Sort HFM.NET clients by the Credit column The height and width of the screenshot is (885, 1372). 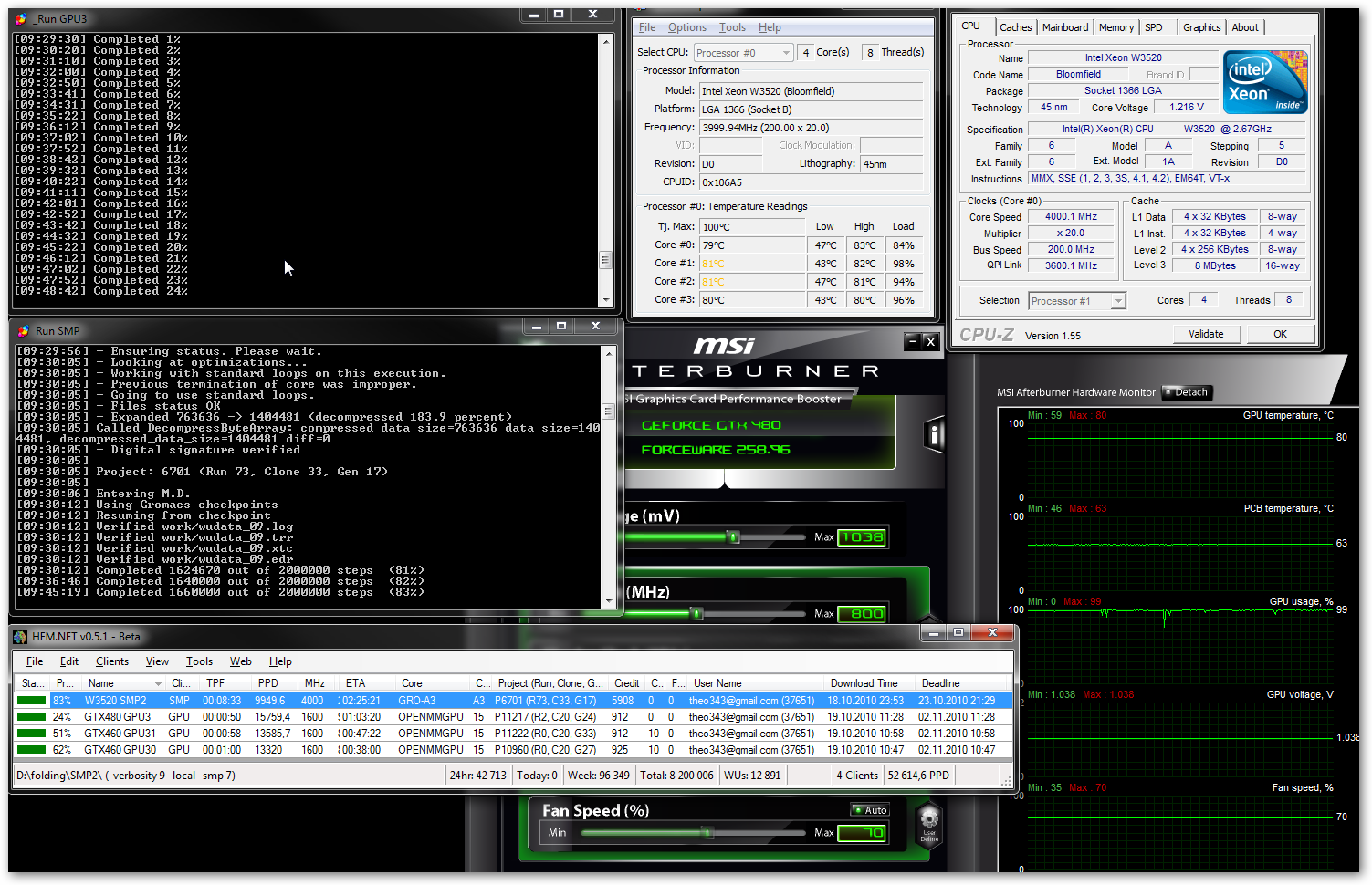(x=626, y=683)
